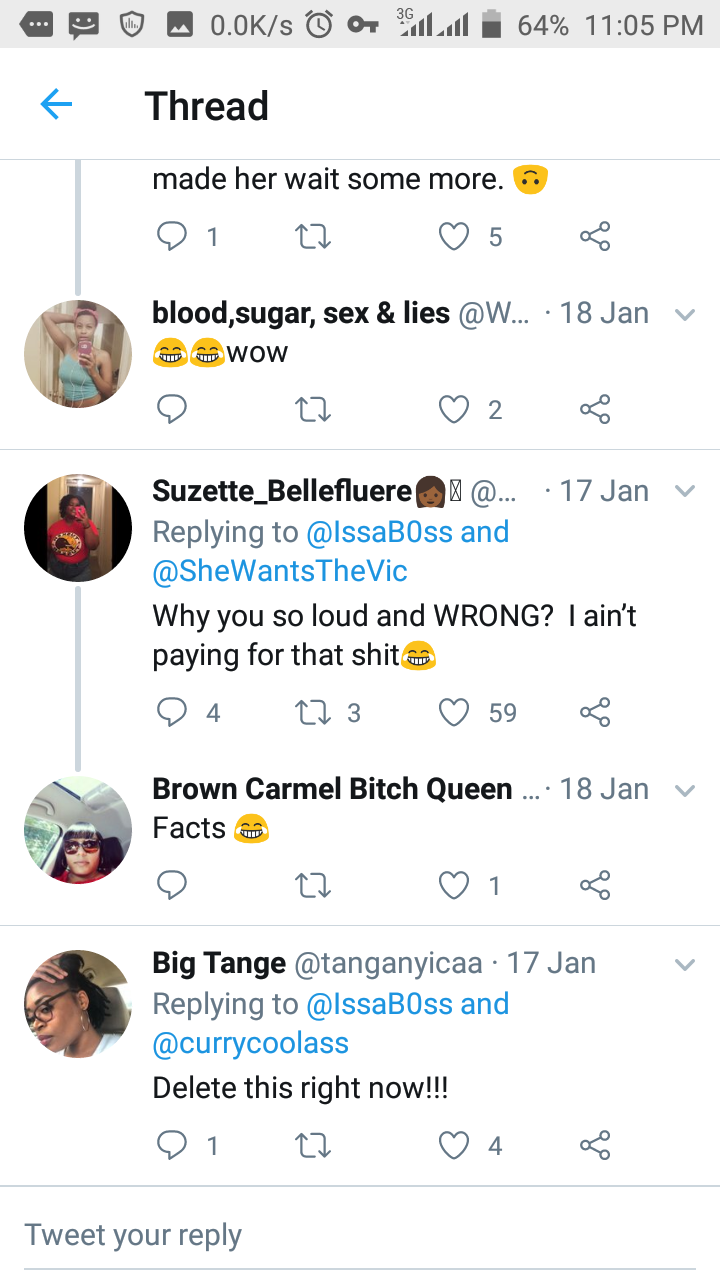
Task: Retweet the 'Facts' tweet
Action: (x=314, y=885)
